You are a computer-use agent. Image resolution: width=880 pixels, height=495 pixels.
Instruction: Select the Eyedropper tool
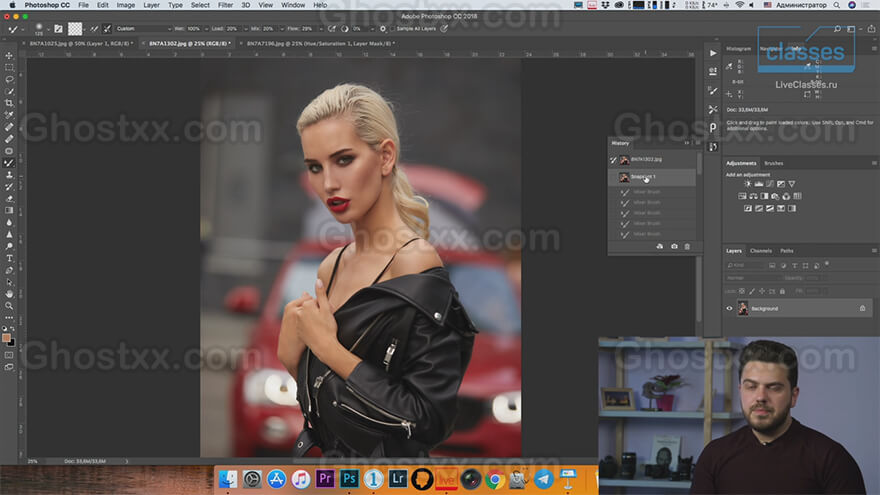point(9,115)
